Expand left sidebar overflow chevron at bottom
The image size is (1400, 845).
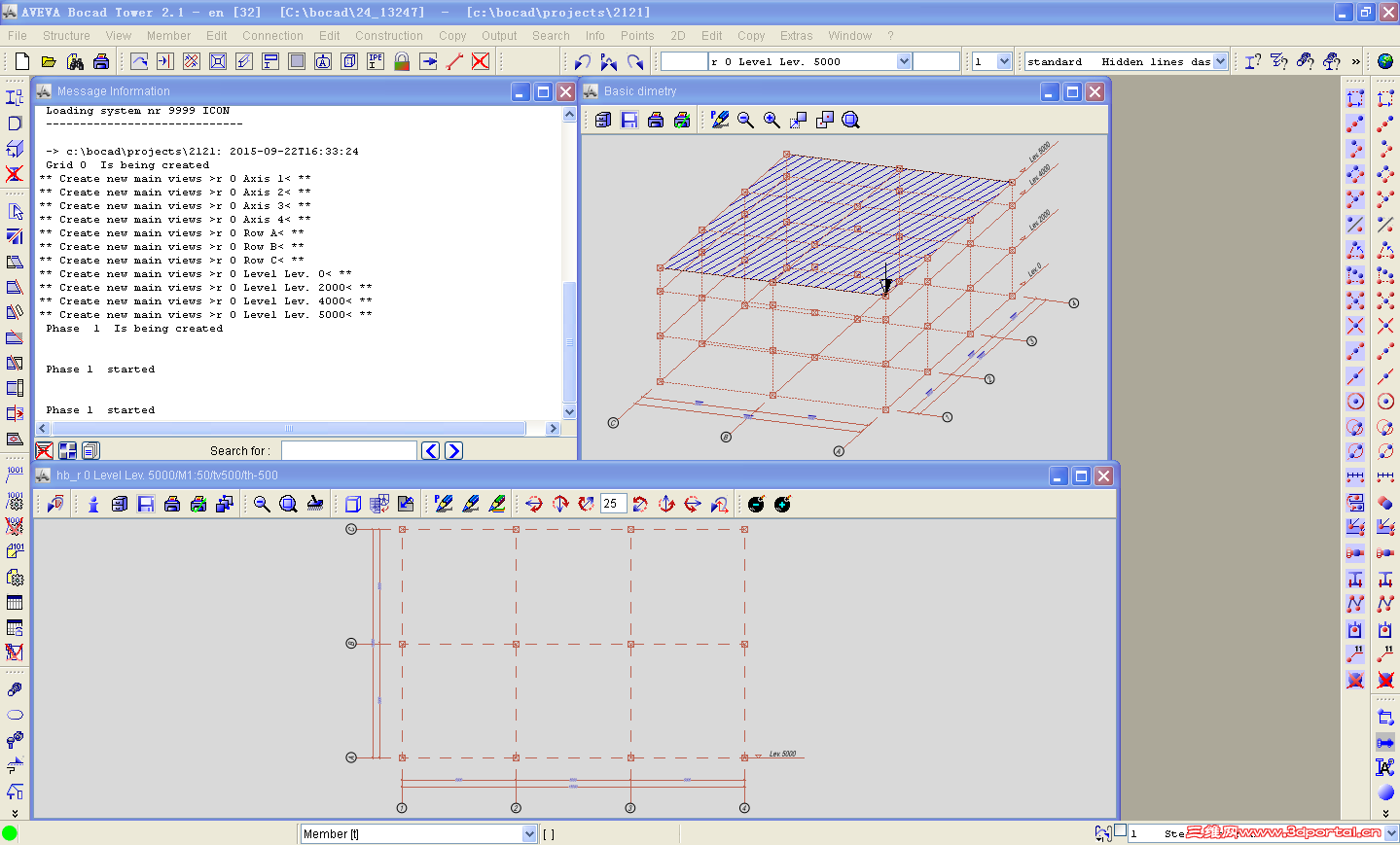coord(15,814)
